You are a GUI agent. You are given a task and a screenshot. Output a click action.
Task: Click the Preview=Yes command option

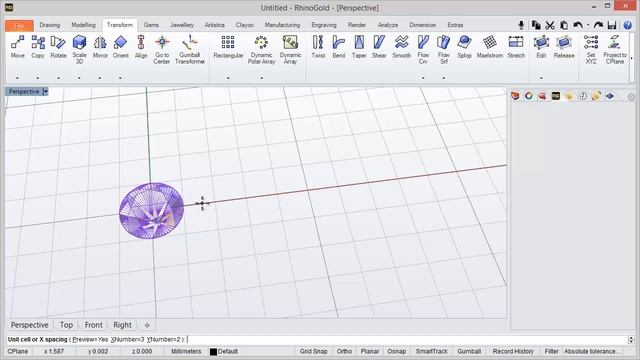pos(90,340)
